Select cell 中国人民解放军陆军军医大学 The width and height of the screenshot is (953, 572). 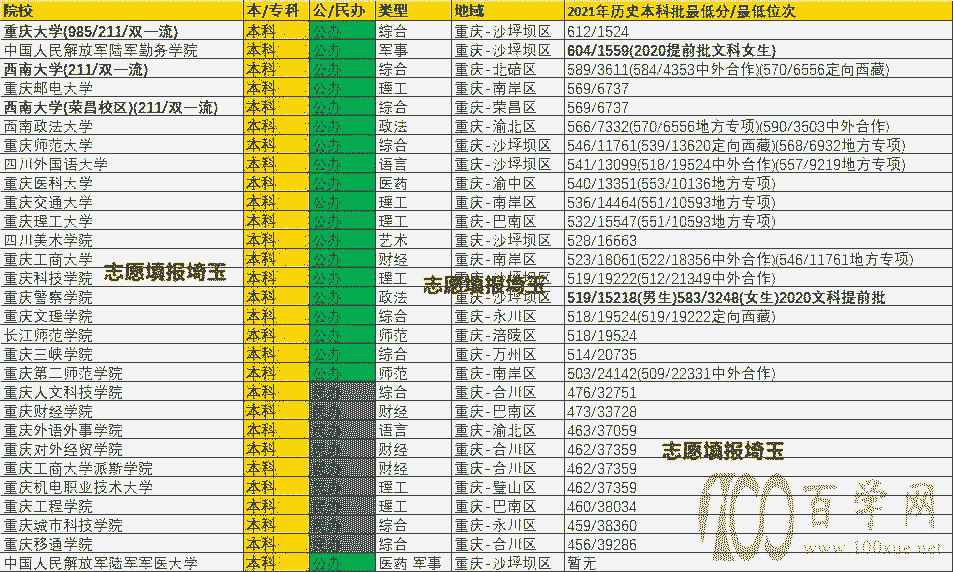122,563
